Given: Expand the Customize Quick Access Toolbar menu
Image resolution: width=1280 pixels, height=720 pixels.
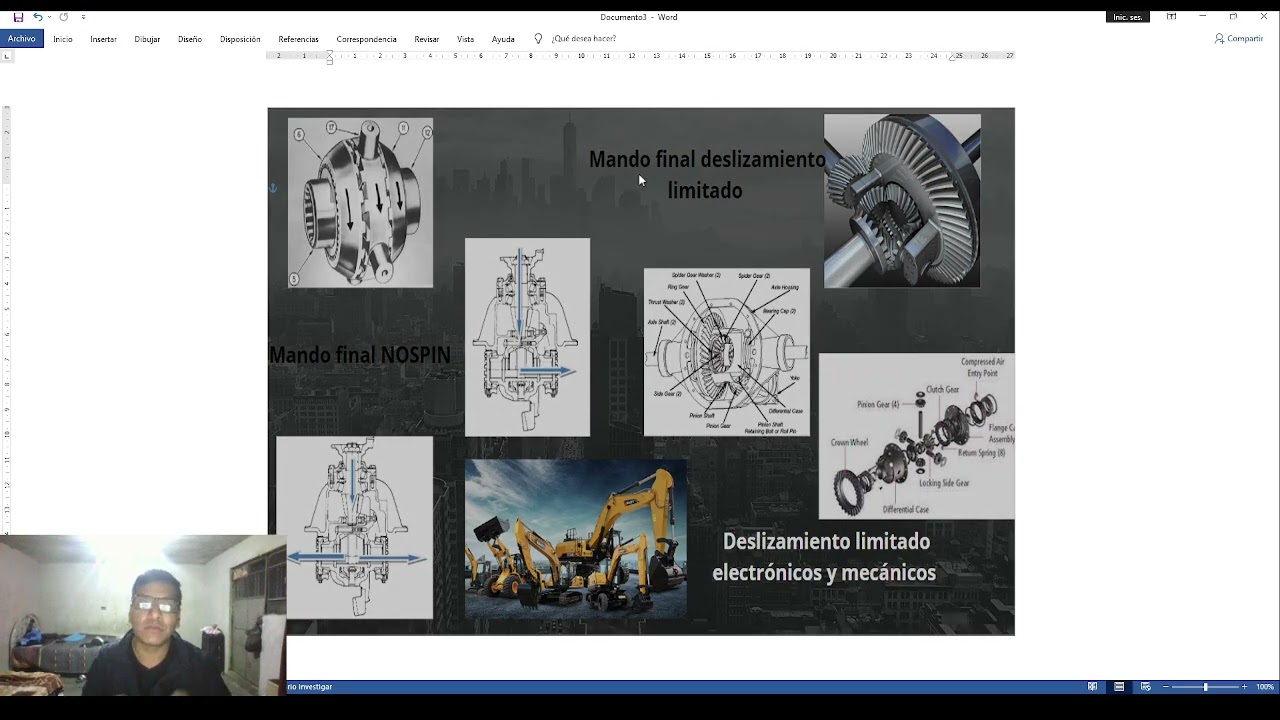Looking at the screenshot, I should (83, 17).
